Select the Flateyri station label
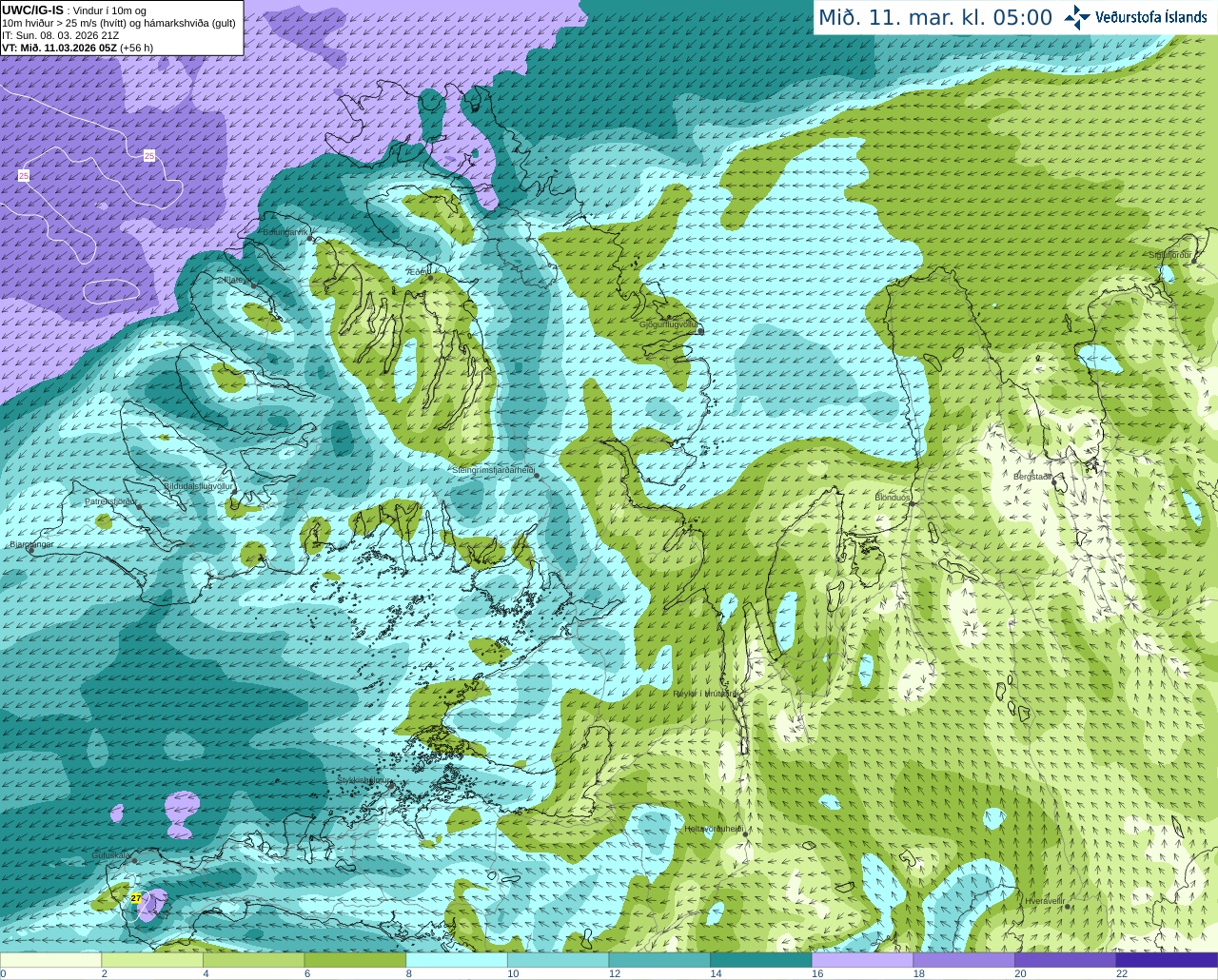The width and height of the screenshot is (1218, 980). click(x=236, y=281)
